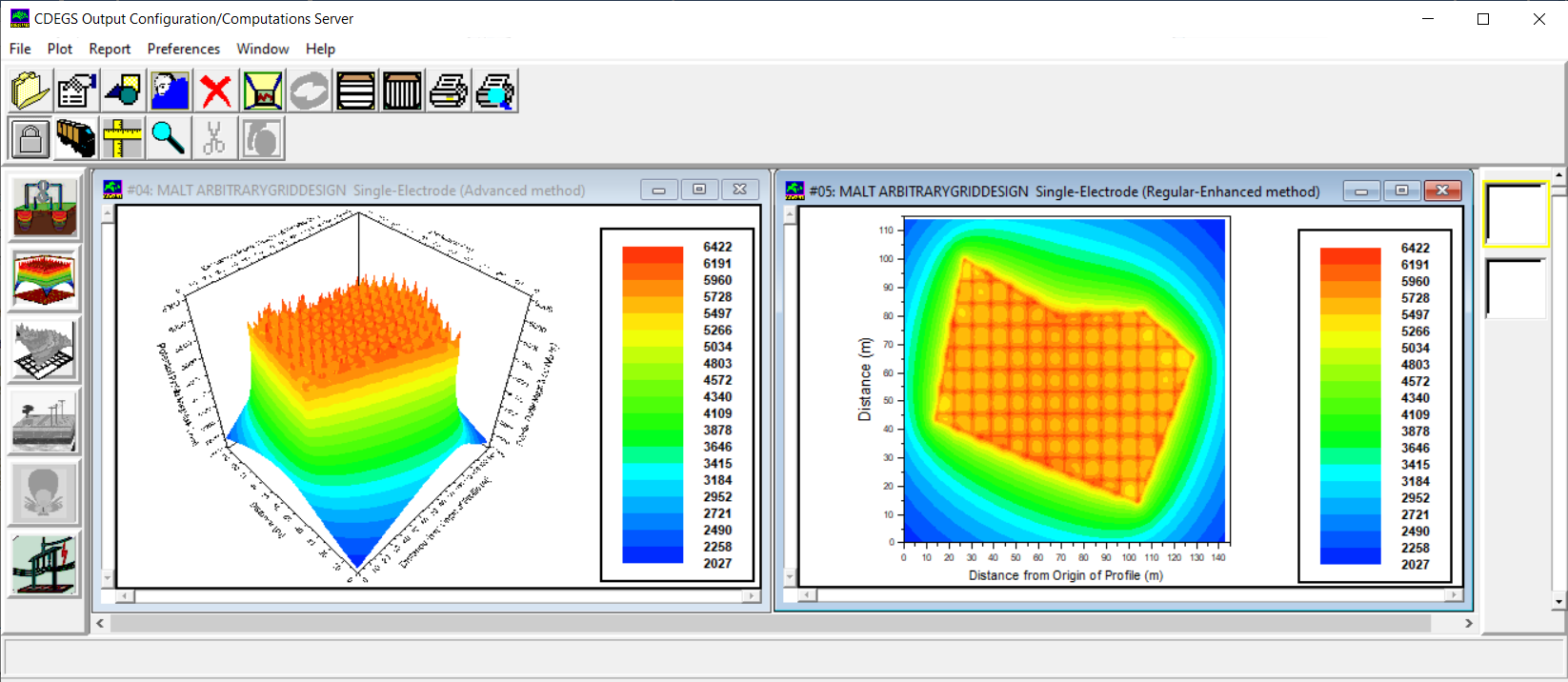Select the substation structure lightning sidebar icon
The image size is (1568, 682).
pyautogui.click(x=45, y=564)
